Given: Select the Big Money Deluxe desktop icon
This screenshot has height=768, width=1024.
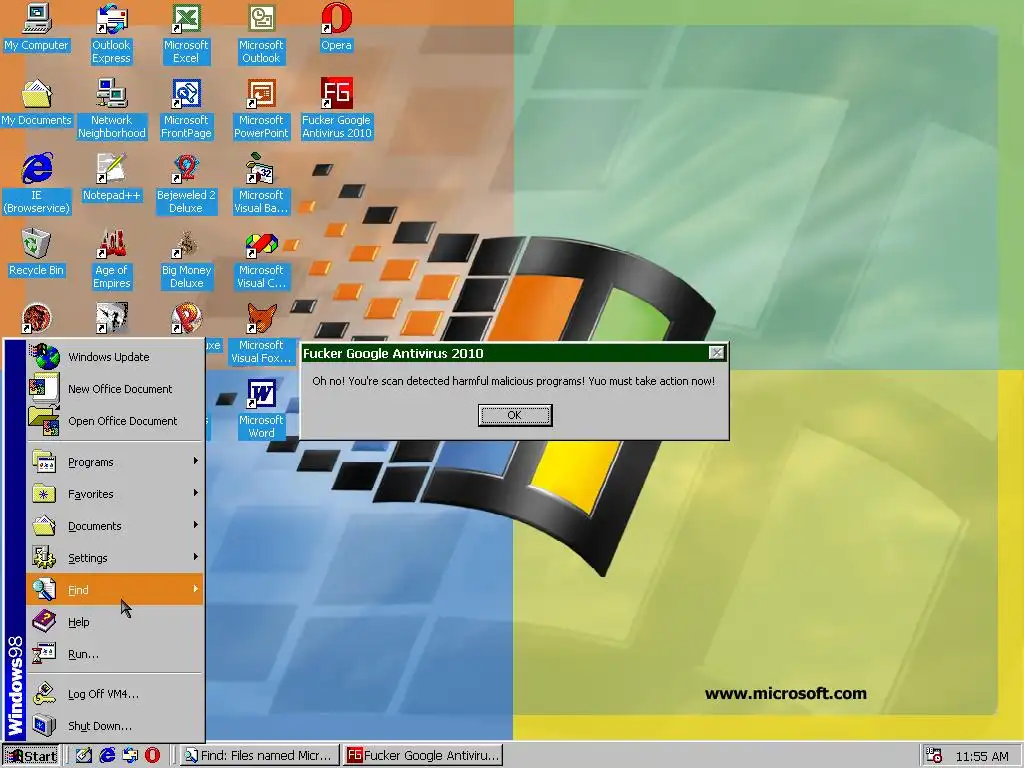Looking at the screenshot, I should point(186,258).
